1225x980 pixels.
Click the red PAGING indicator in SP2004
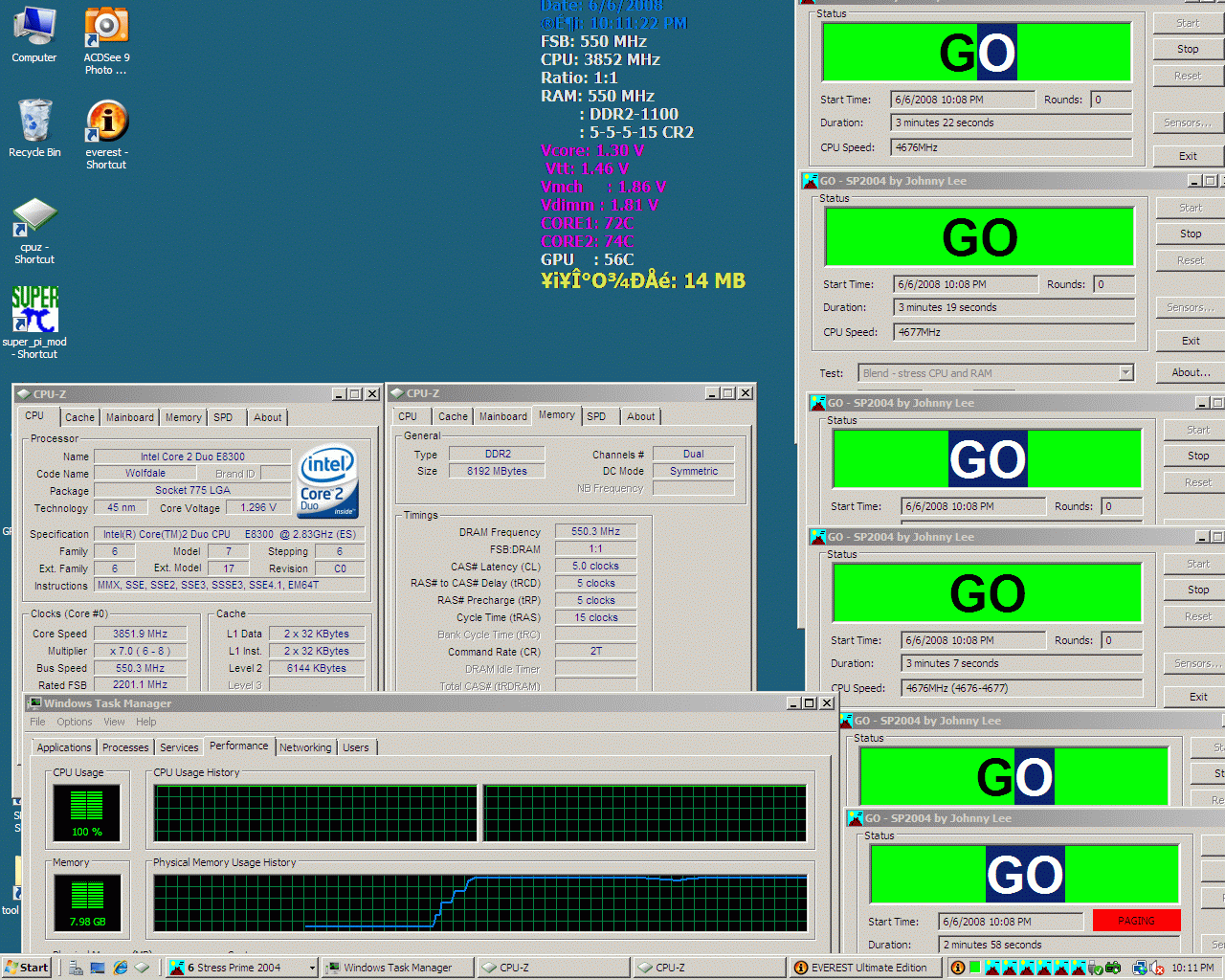pyautogui.click(x=1136, y=921)
